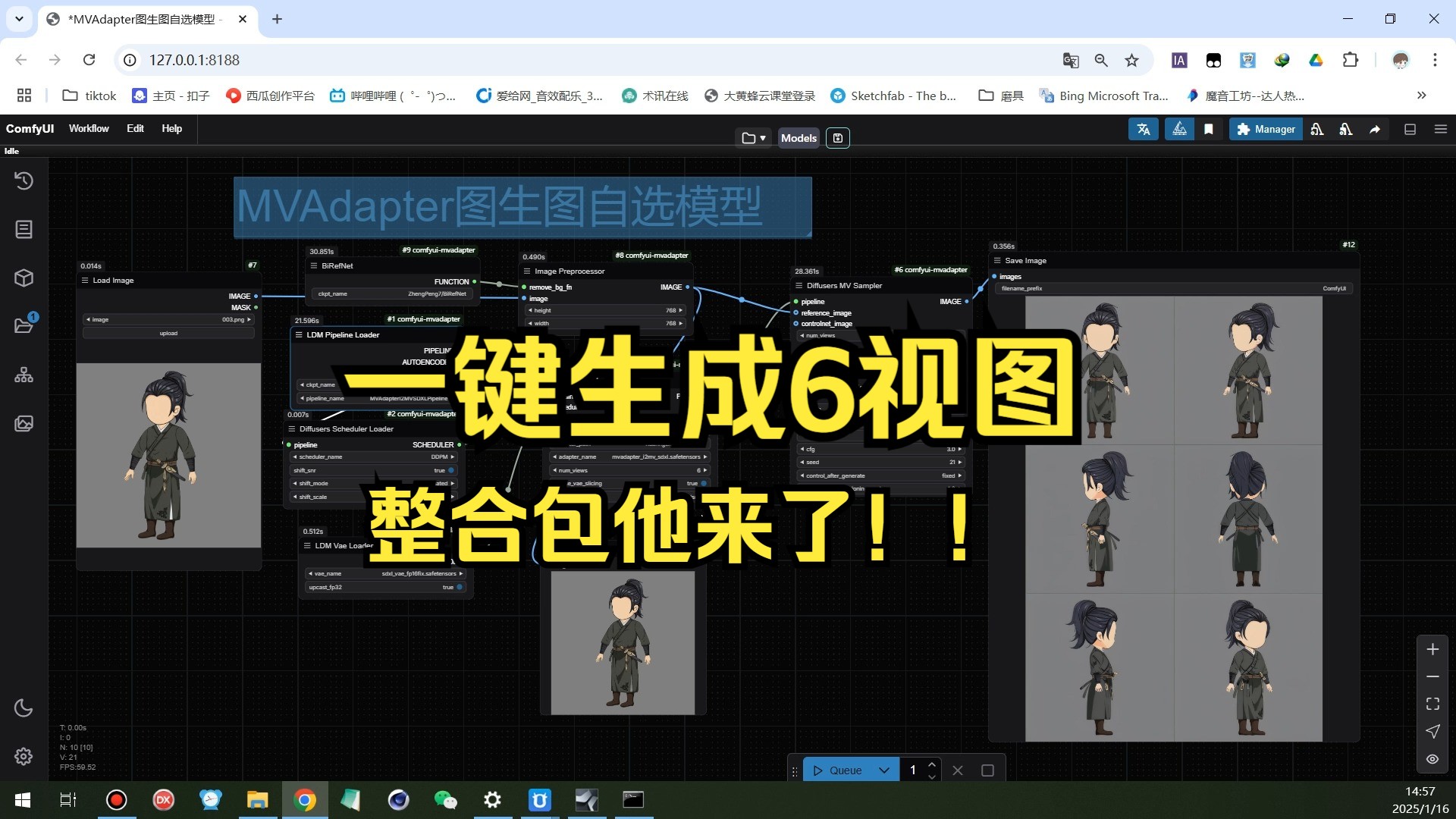This screenshot has height=819, width=1456.
Task: Adjust Image Preprocessor width value 768
Action: click(x=605, y=324)
